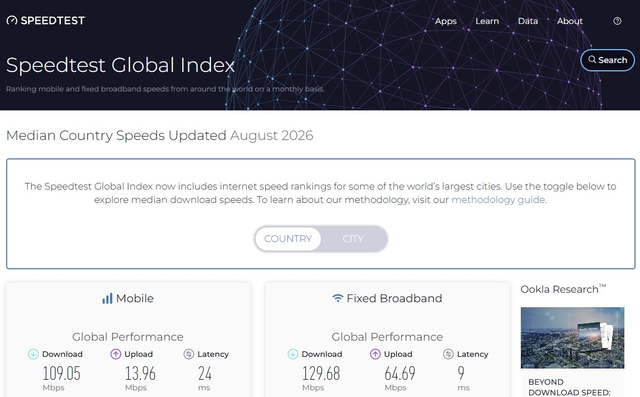Click the Mobile Download arrow icon
Screen dimensions: 640x397
click(x=33, y=354)
